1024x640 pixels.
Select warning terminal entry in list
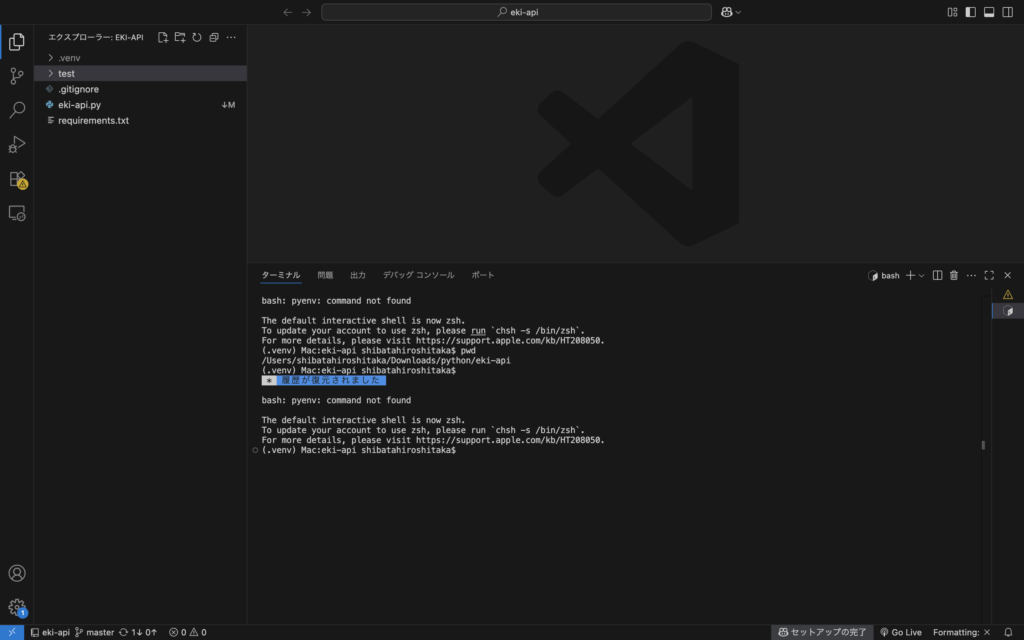coord(1008,295)
